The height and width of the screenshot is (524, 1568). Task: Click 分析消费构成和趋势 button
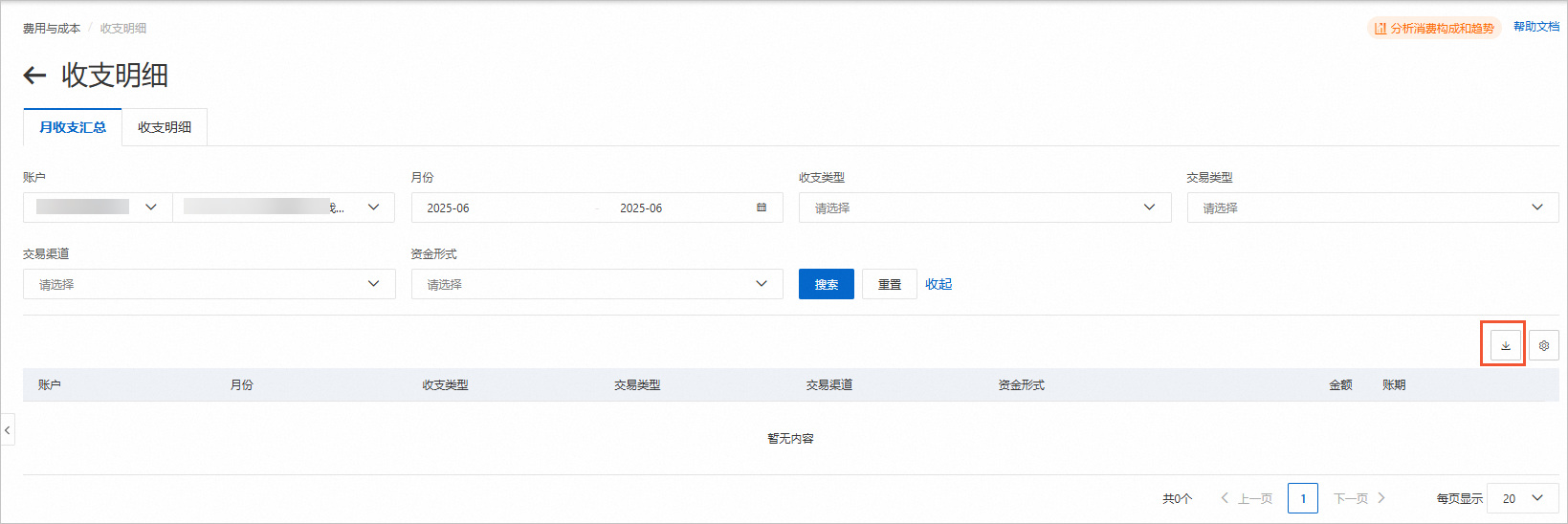(x=1434, y=29)
